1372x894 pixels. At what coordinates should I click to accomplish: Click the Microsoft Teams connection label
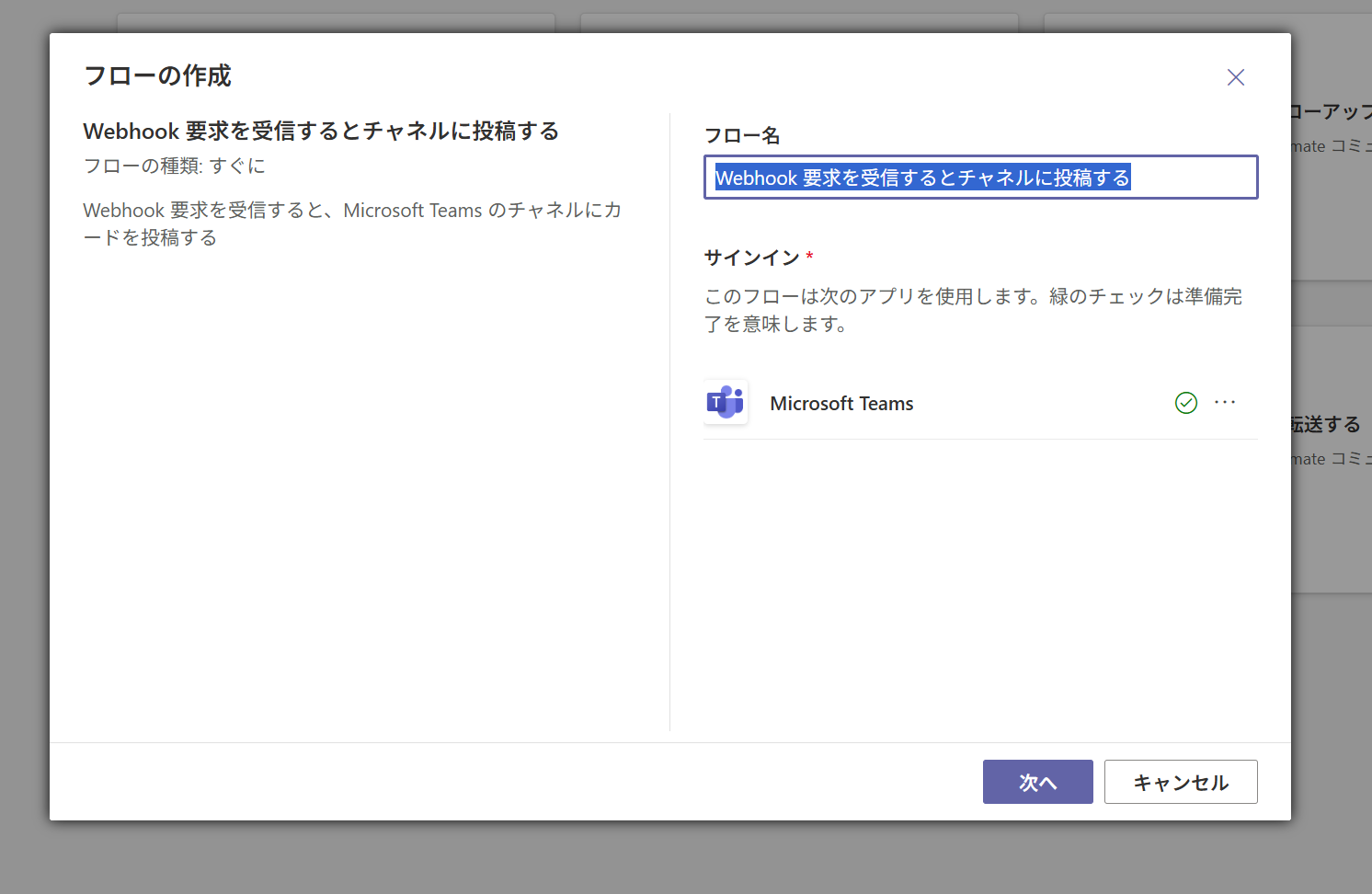841,404
